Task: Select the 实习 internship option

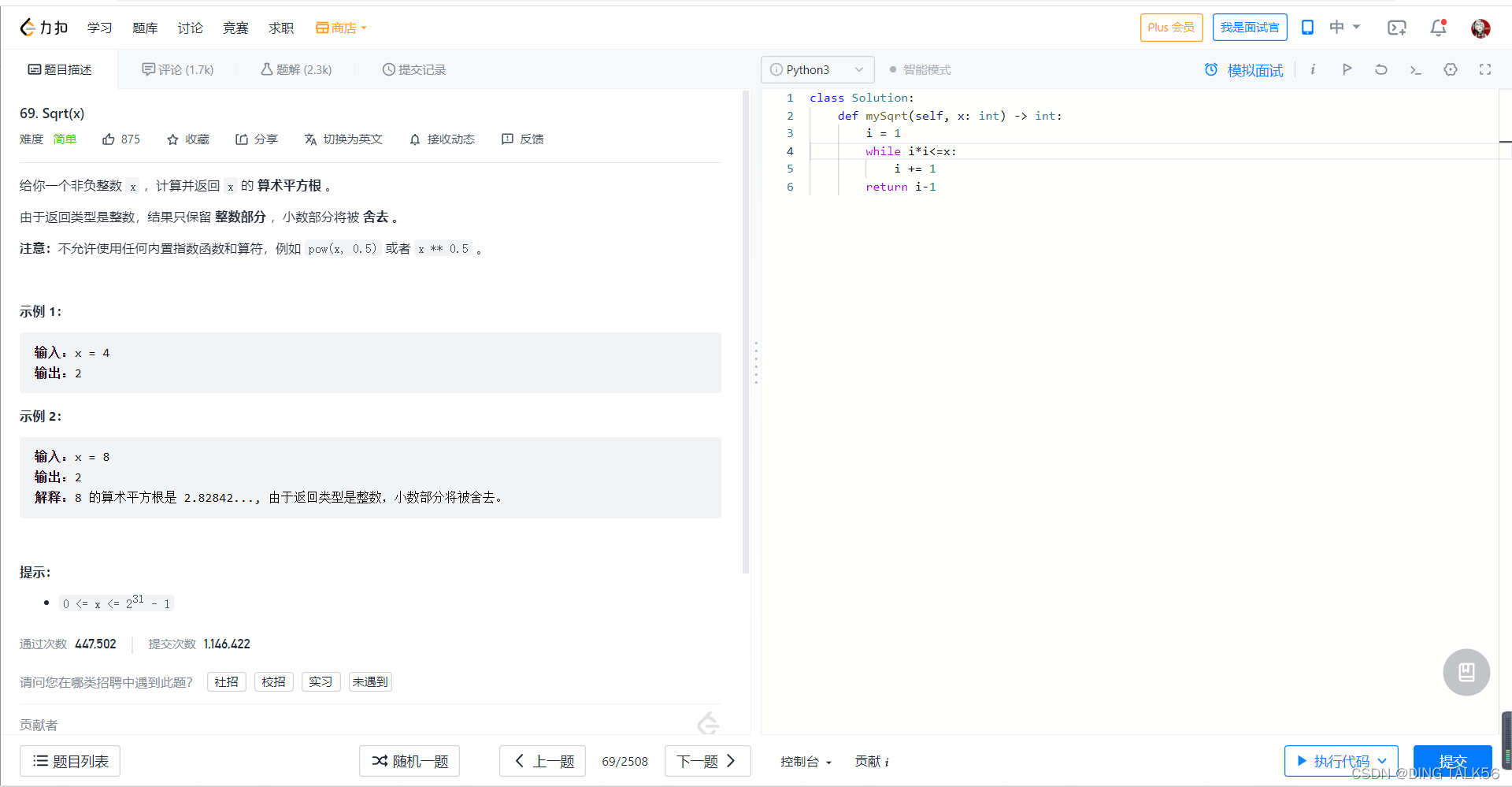Action: point(321,682)
